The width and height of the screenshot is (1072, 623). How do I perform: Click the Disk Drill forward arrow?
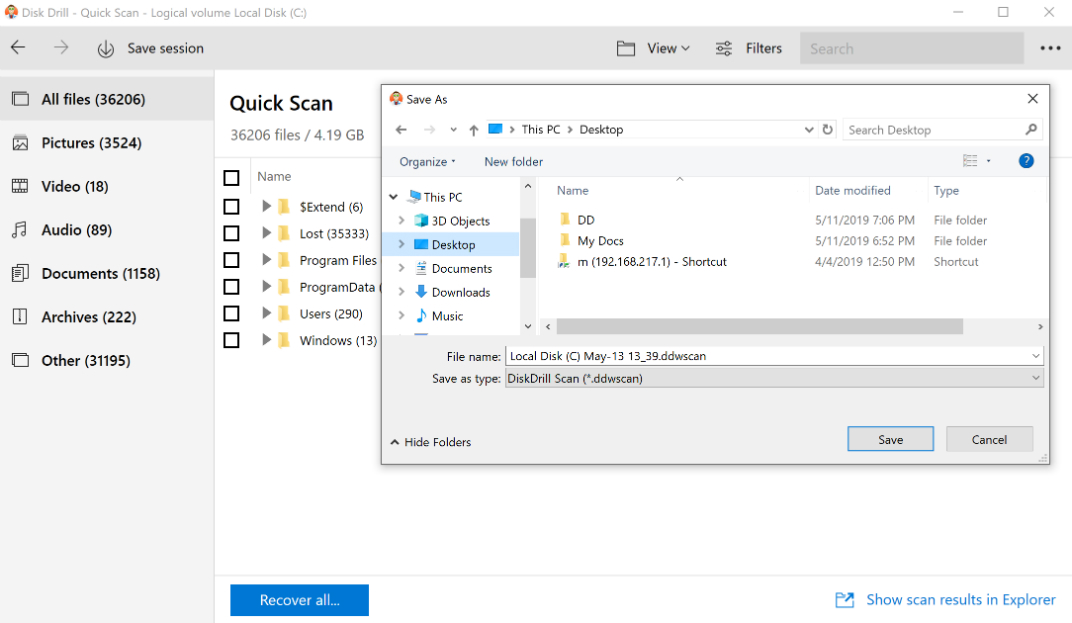coord(62,48)
